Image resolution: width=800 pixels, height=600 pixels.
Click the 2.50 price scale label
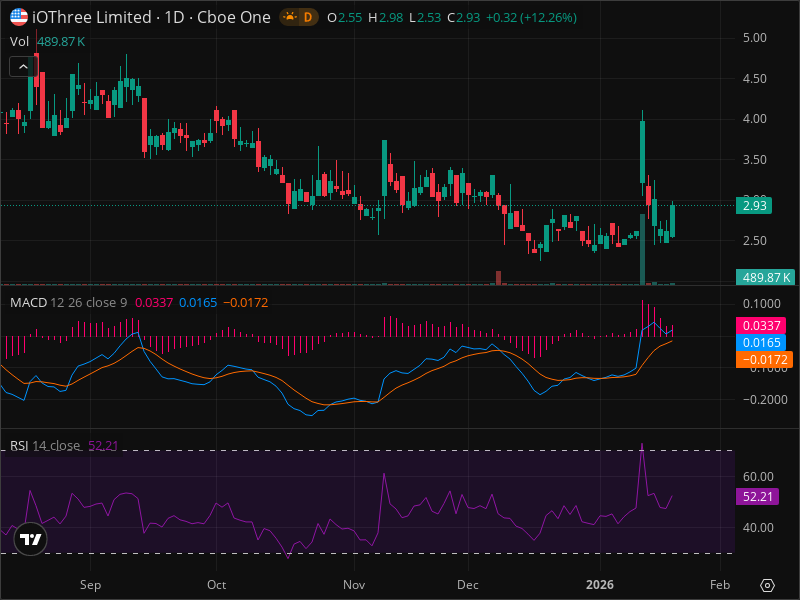tap(755, 240)
